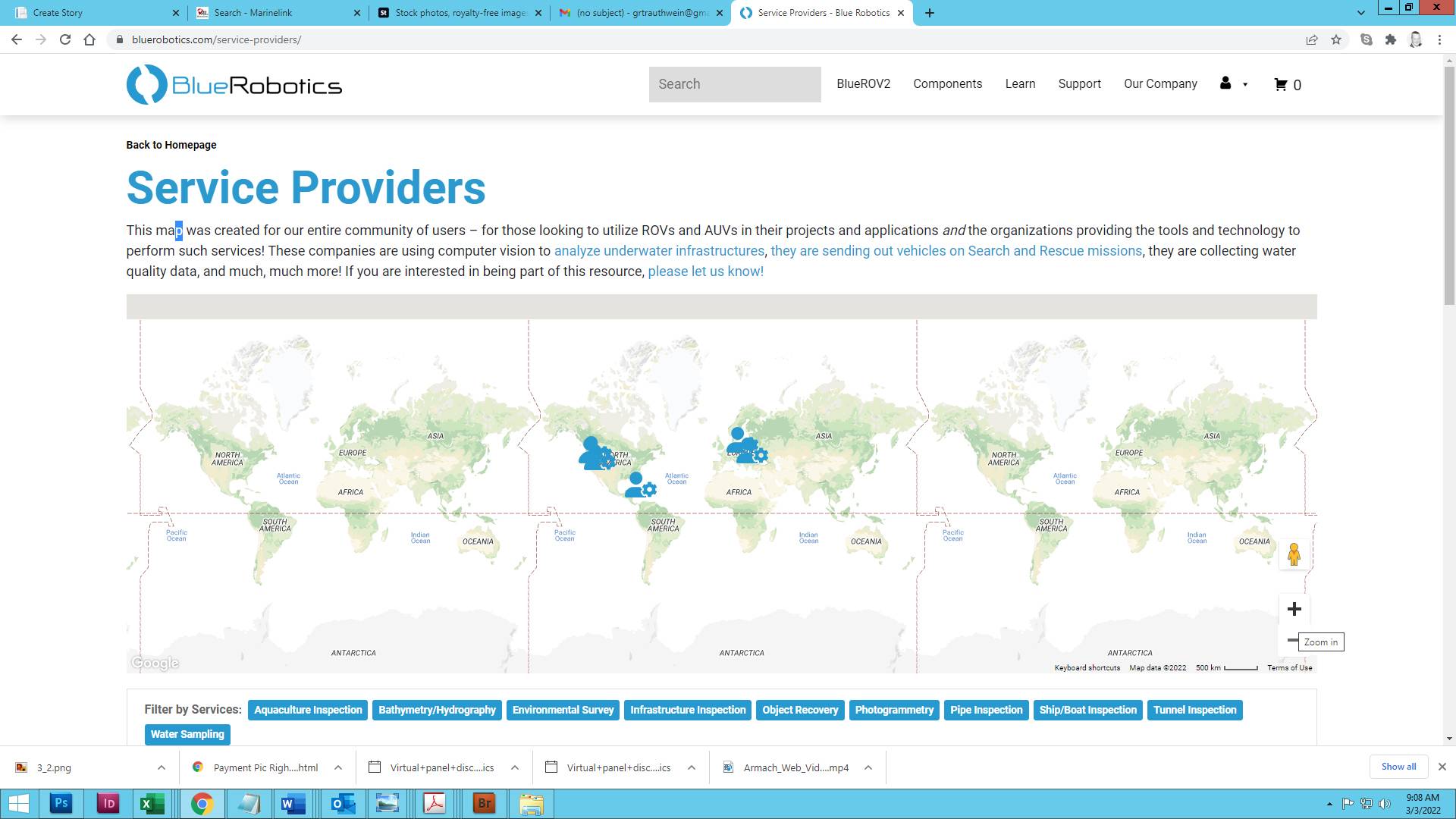This screenshot has height=819, width=1456.
Task: Click Back to Homepage link
Action: [x=171, y=145]
